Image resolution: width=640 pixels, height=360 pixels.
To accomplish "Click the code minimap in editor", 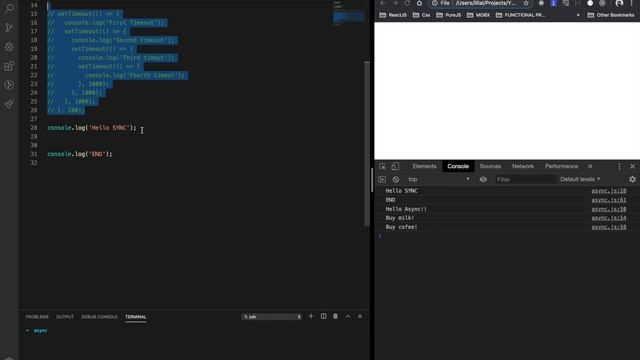I will 348,14.
